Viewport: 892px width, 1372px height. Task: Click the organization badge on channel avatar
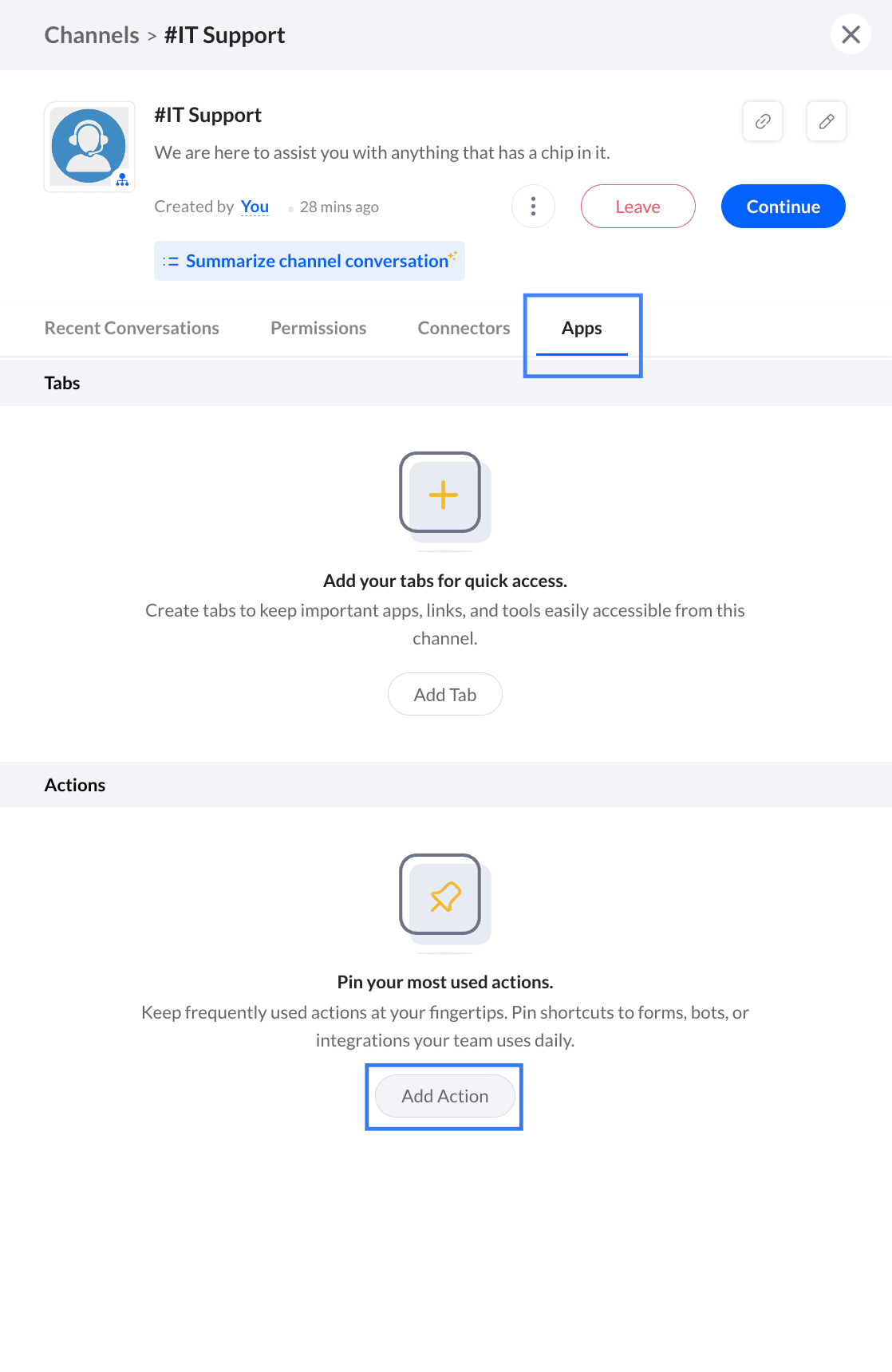122,180
